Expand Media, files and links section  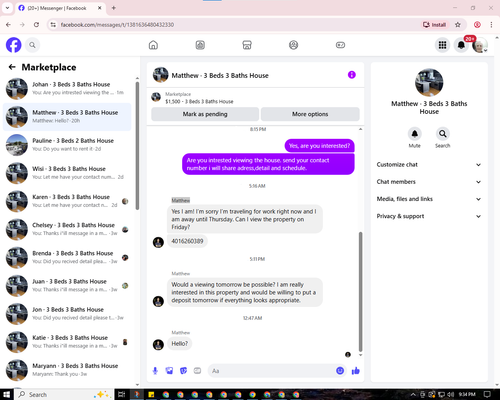point(429,199)
